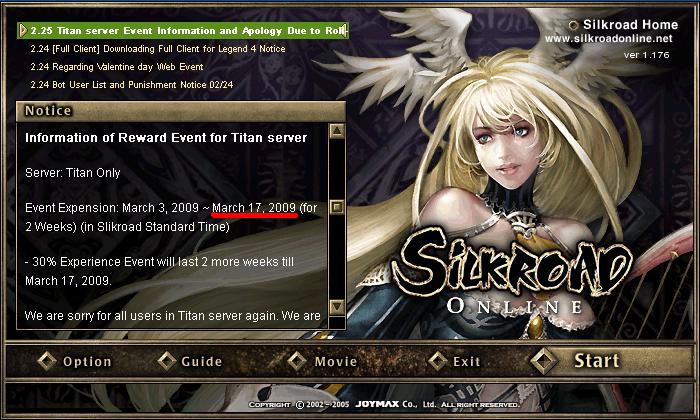Click the diamond icon beside Option
Viewport: 700px width, 420px height.
pyautogui.click(x=47, y=361)
